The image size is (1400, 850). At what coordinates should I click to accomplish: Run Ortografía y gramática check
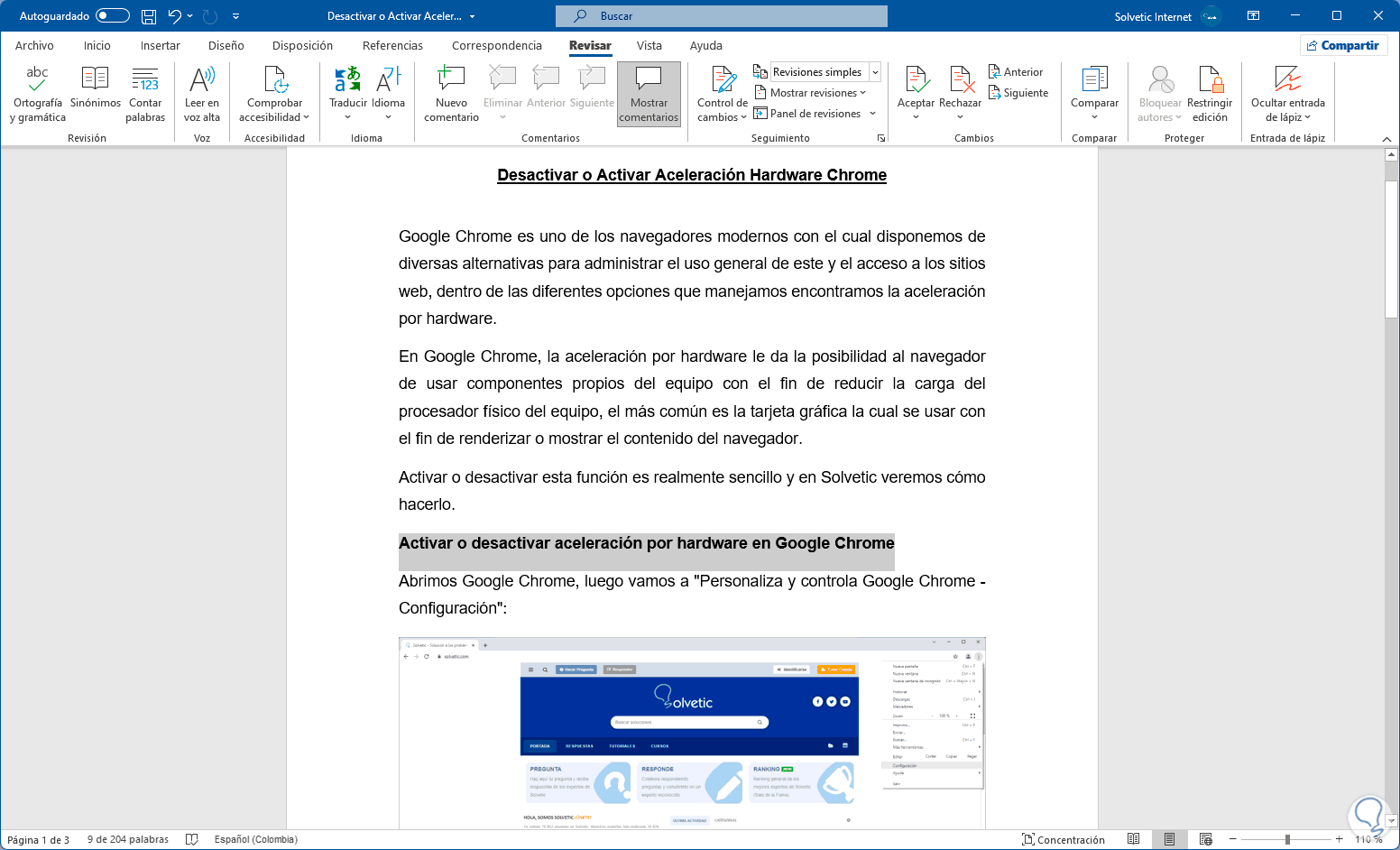pyautogui.click(x=37, y=94)
